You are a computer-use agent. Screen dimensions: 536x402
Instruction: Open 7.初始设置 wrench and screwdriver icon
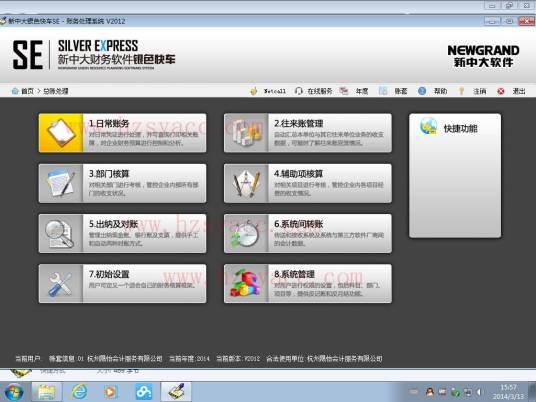(x=61, y=283)
